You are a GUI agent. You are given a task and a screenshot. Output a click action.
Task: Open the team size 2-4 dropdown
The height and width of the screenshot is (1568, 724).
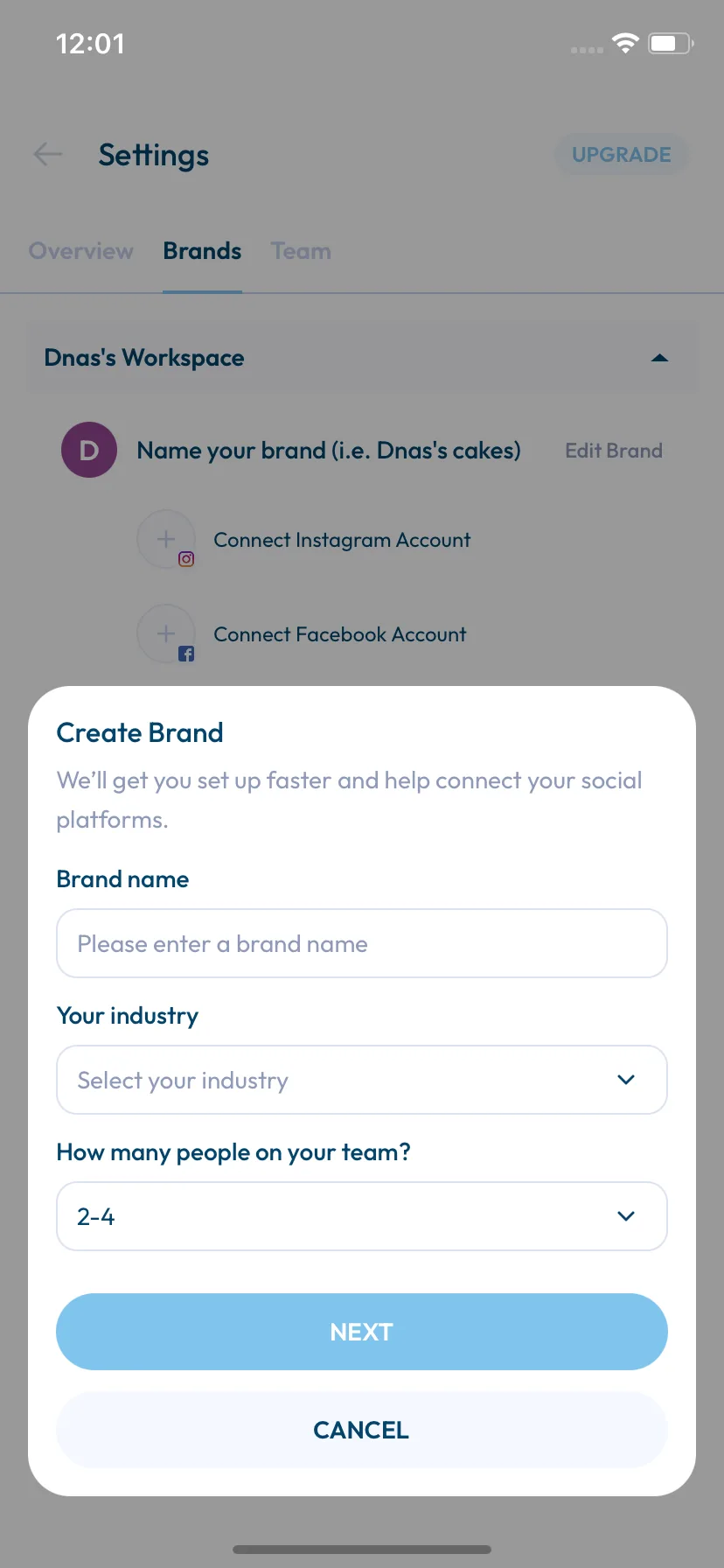click(362, 1216)
